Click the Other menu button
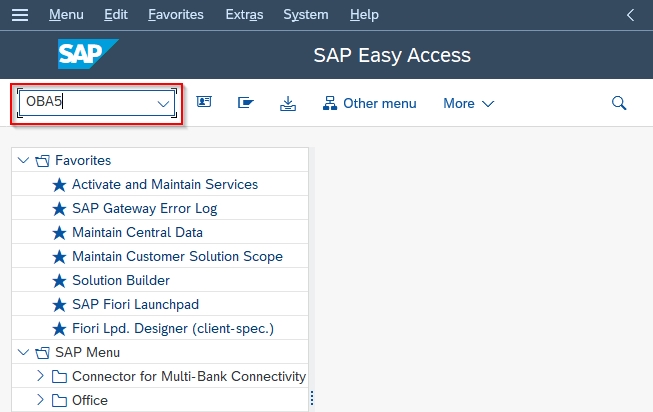The image size is (653, 412). click(x=369, y=103)
